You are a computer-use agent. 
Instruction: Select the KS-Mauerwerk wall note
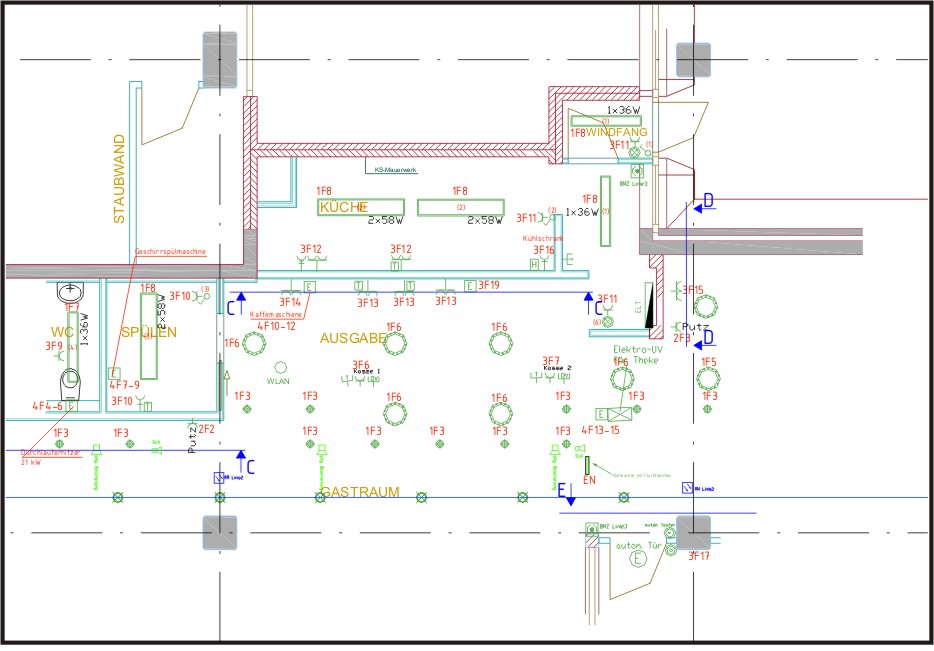[396, 170]
